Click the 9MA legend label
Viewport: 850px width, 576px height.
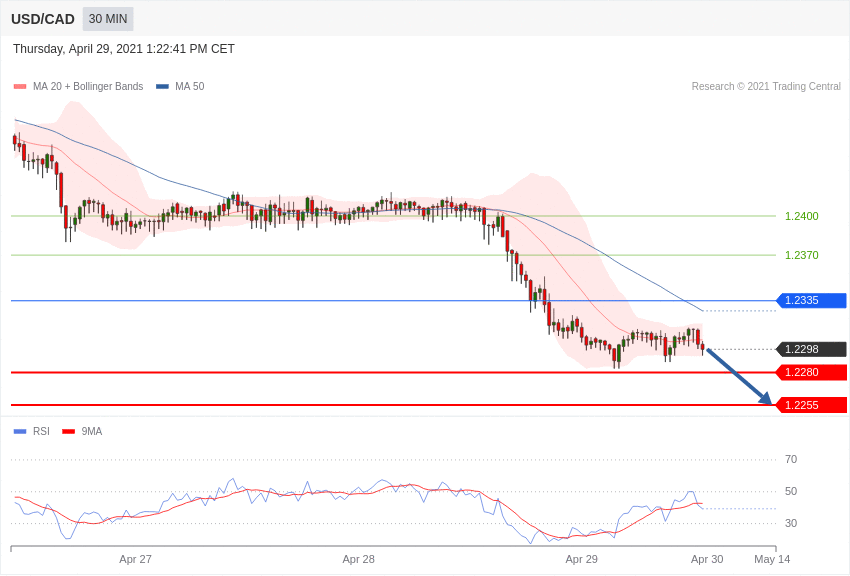pyautogui.click(x=92, y=431)
